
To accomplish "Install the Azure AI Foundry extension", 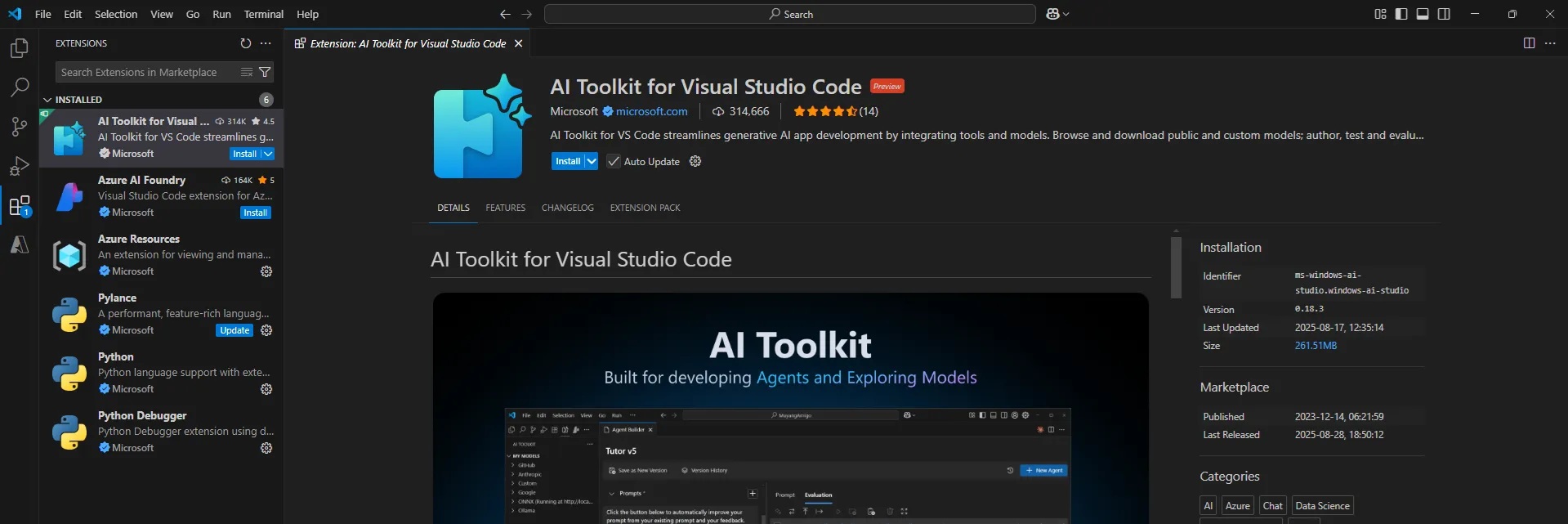I will 256,213.
